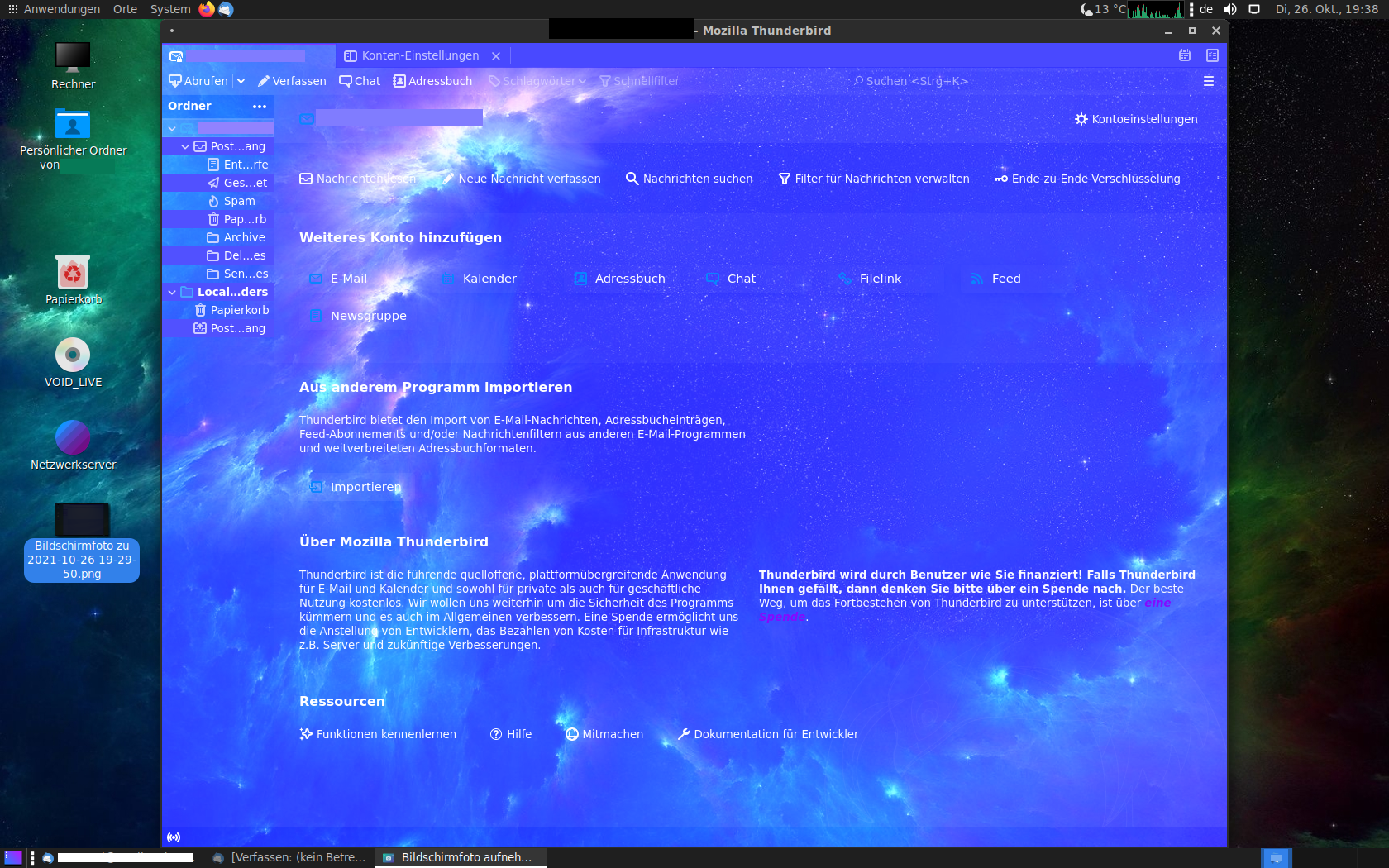The height and width of the screenshot is (868, 1389).
Task: Click Verfassen to compose a message
Action: point(292,81)
